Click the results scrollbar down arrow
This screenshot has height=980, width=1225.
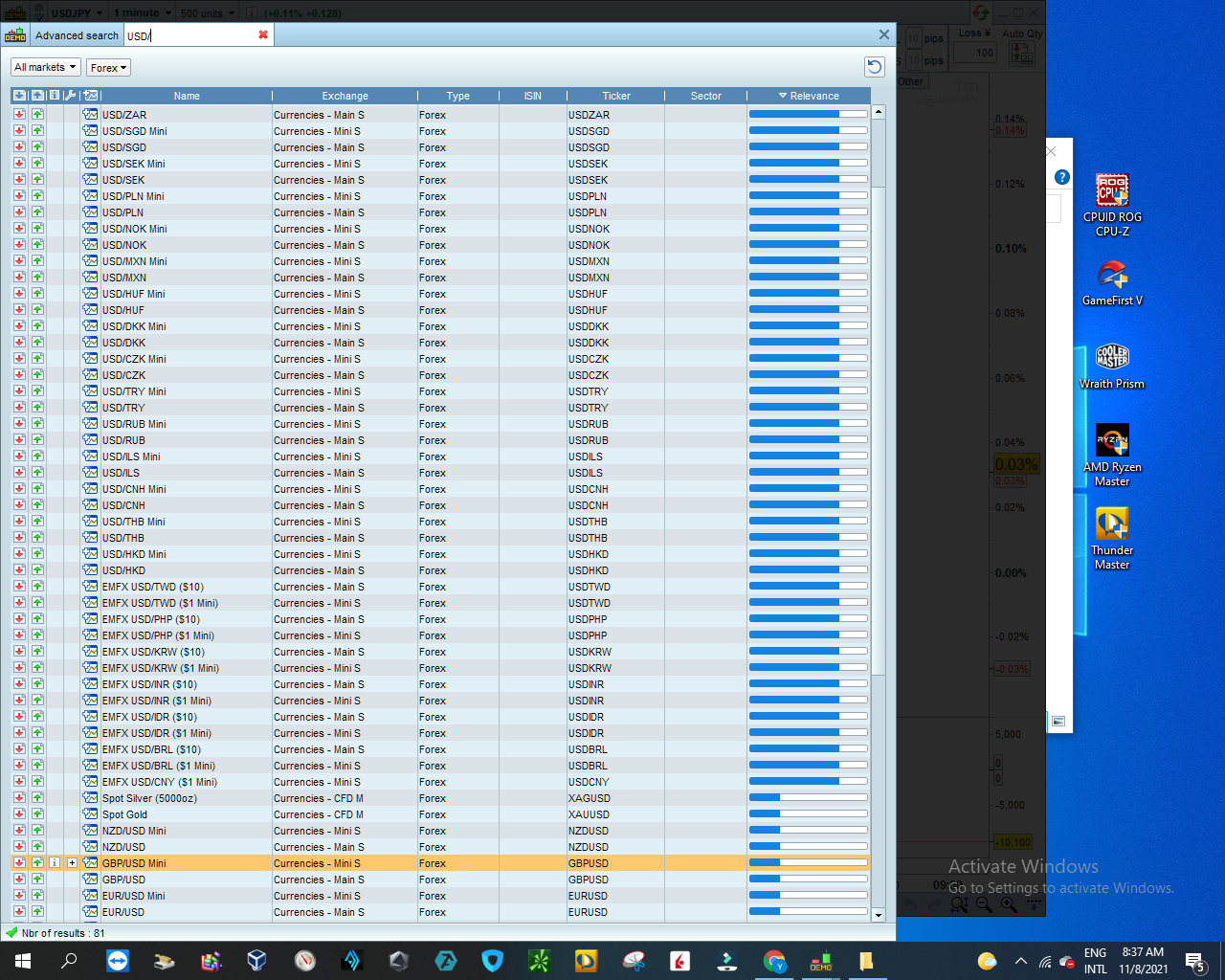tap(879, 915)
